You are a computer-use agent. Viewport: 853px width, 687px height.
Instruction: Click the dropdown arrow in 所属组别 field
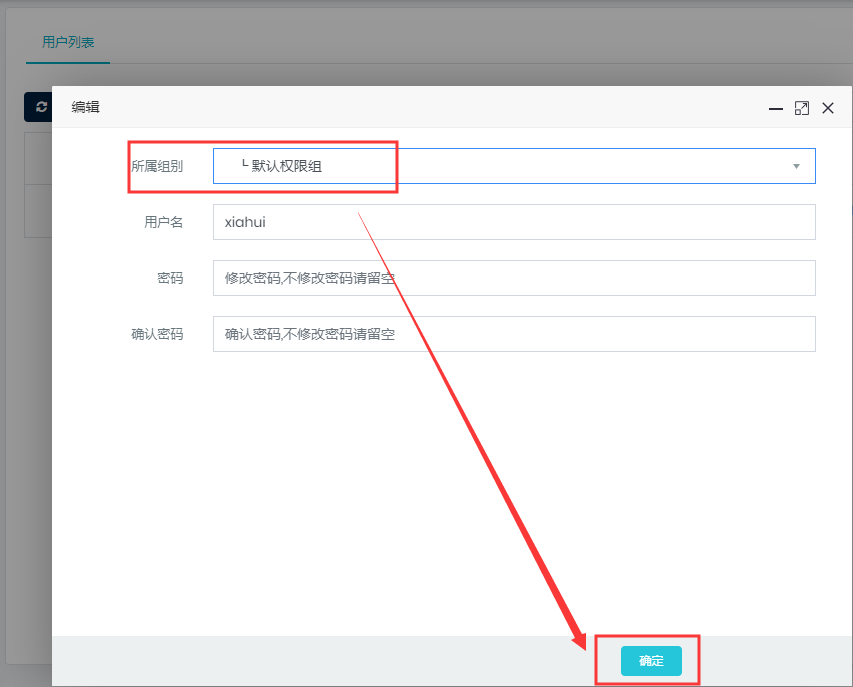[796, 166]
